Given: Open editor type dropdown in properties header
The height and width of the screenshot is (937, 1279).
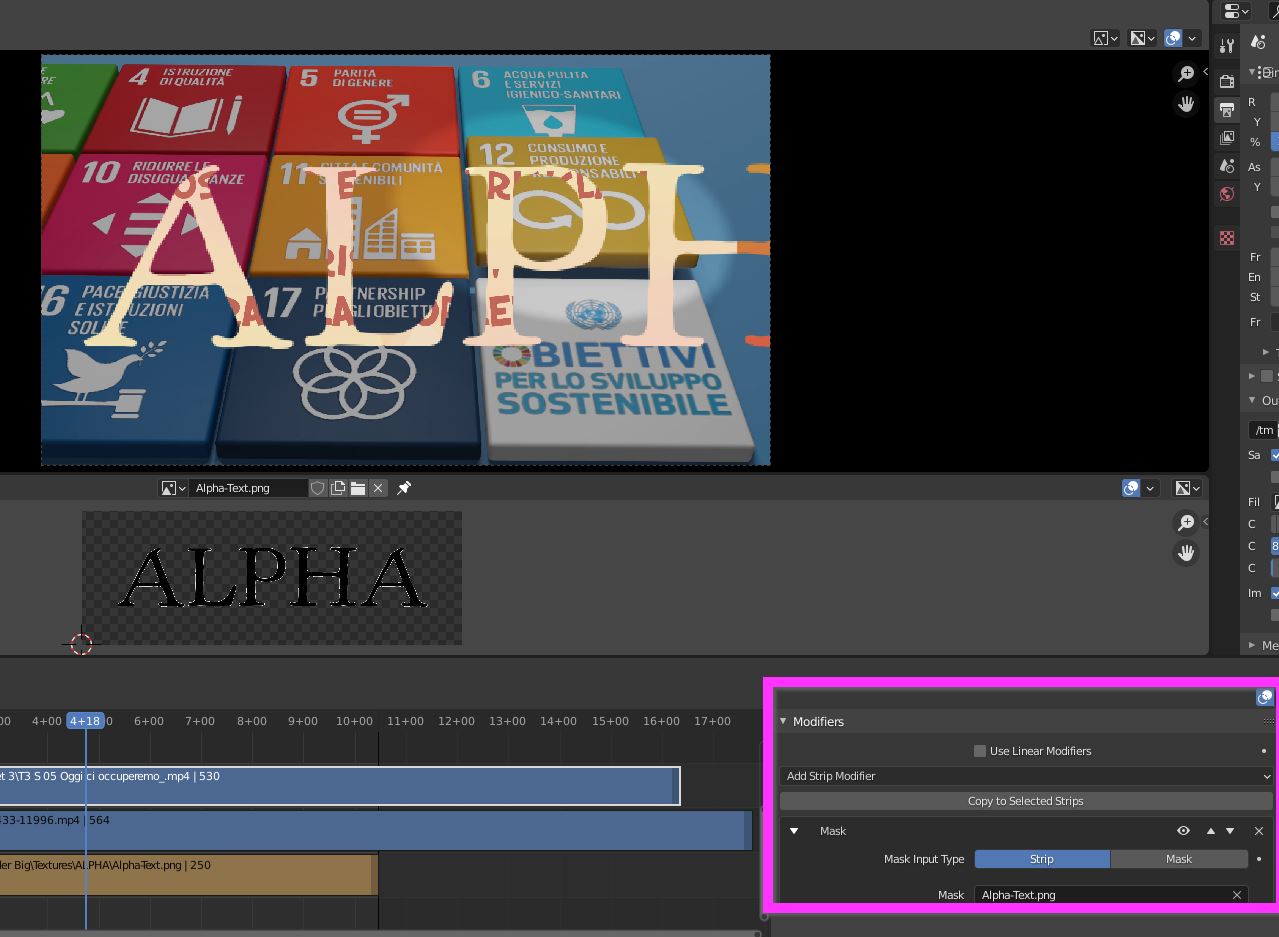Looking at the screenshot, I should point(1238,11).
